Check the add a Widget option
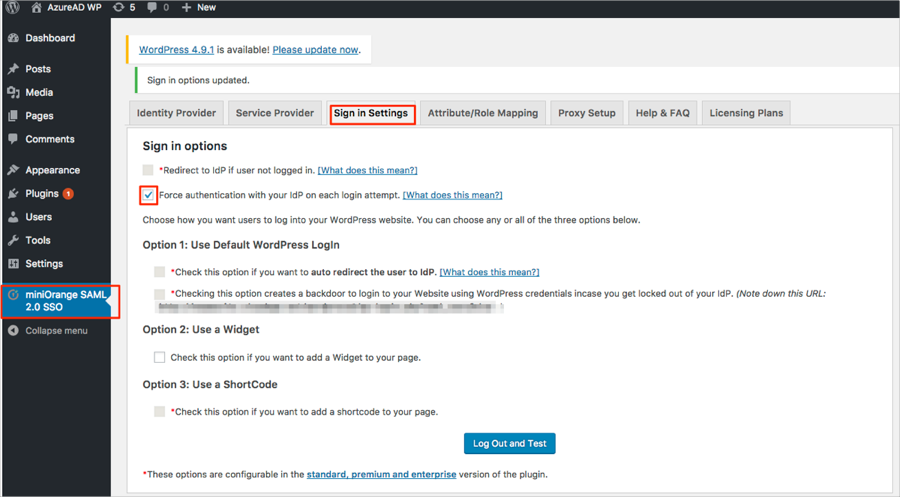Viewport: 900px width, 497px height. tap(159, 357)
